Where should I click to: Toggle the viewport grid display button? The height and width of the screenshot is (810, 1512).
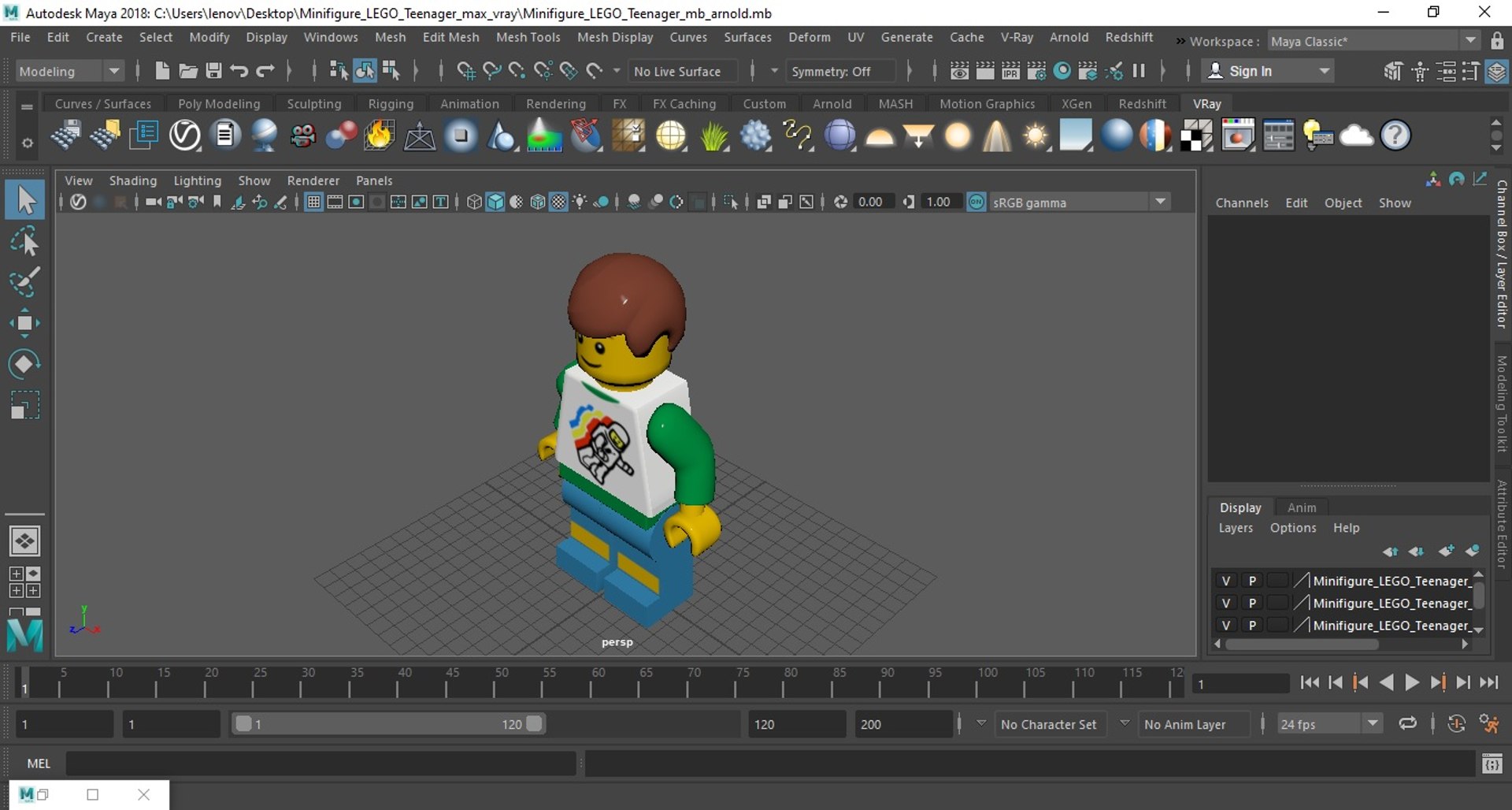(313, 202)
